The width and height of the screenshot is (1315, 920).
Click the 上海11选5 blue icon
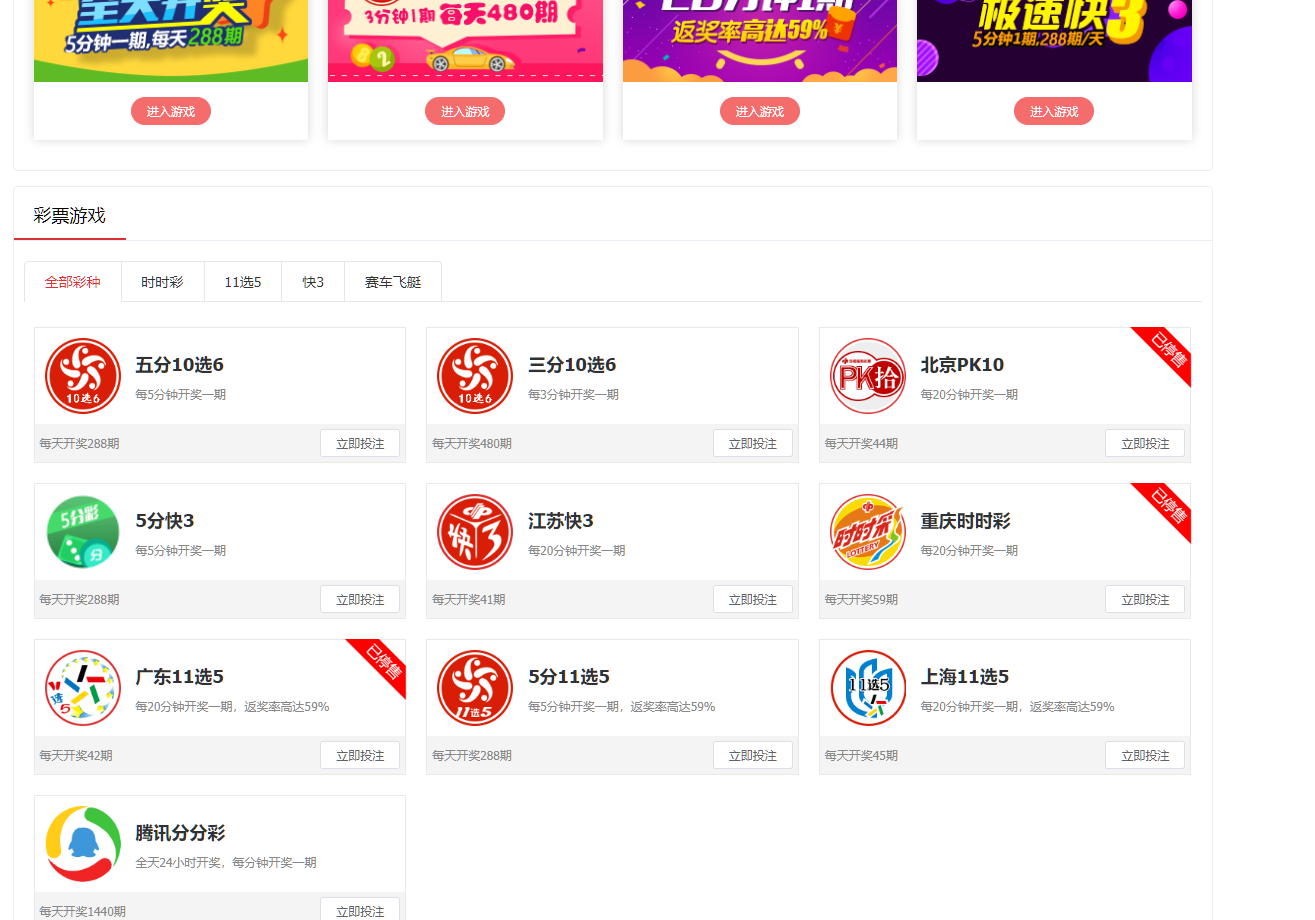click(868, 687)
